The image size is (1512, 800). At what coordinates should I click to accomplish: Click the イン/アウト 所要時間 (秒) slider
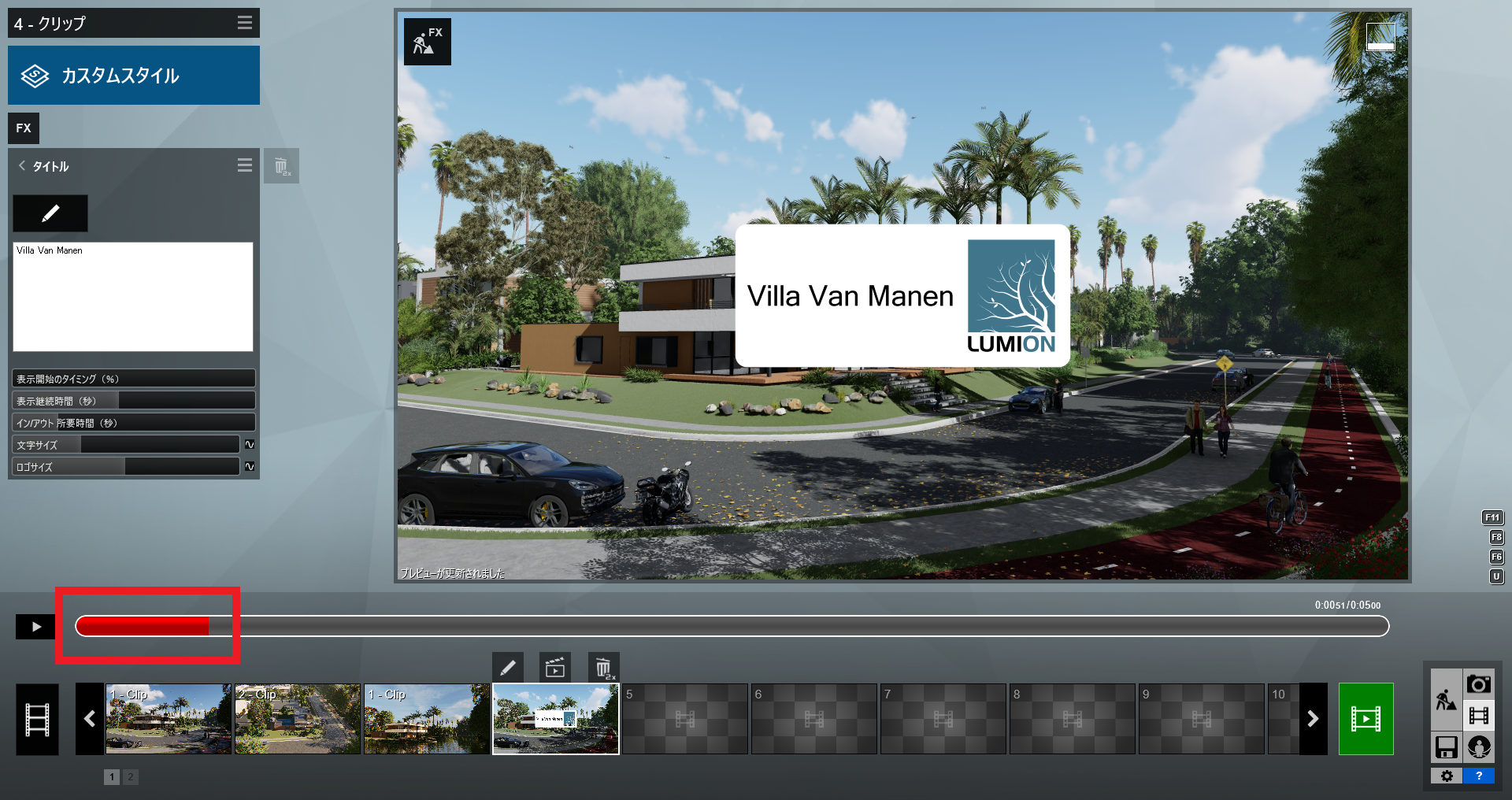134,422
